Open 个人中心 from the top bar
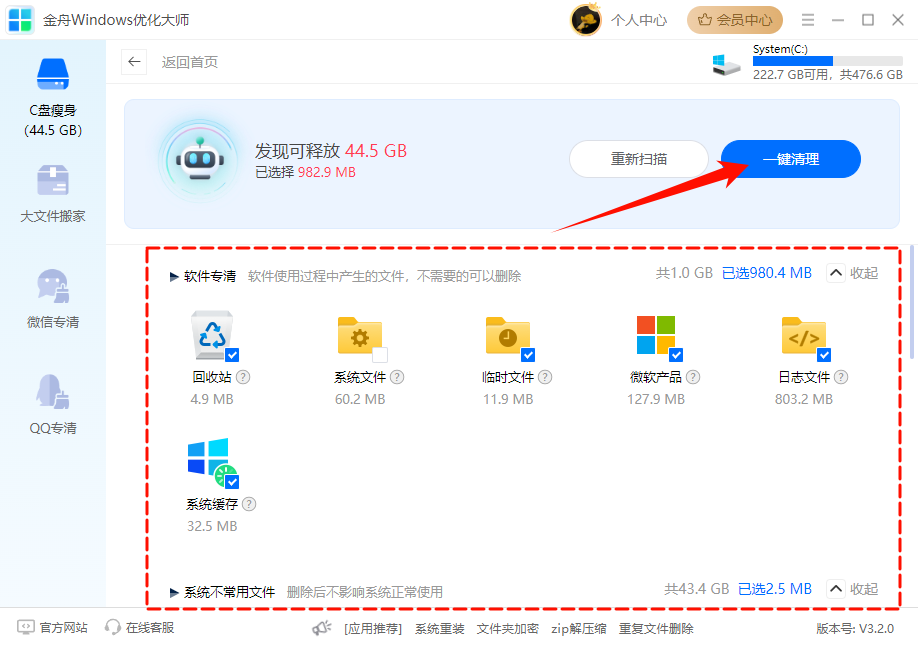The height and width of the screenshot is (647, 918). [x=639, y=19]
